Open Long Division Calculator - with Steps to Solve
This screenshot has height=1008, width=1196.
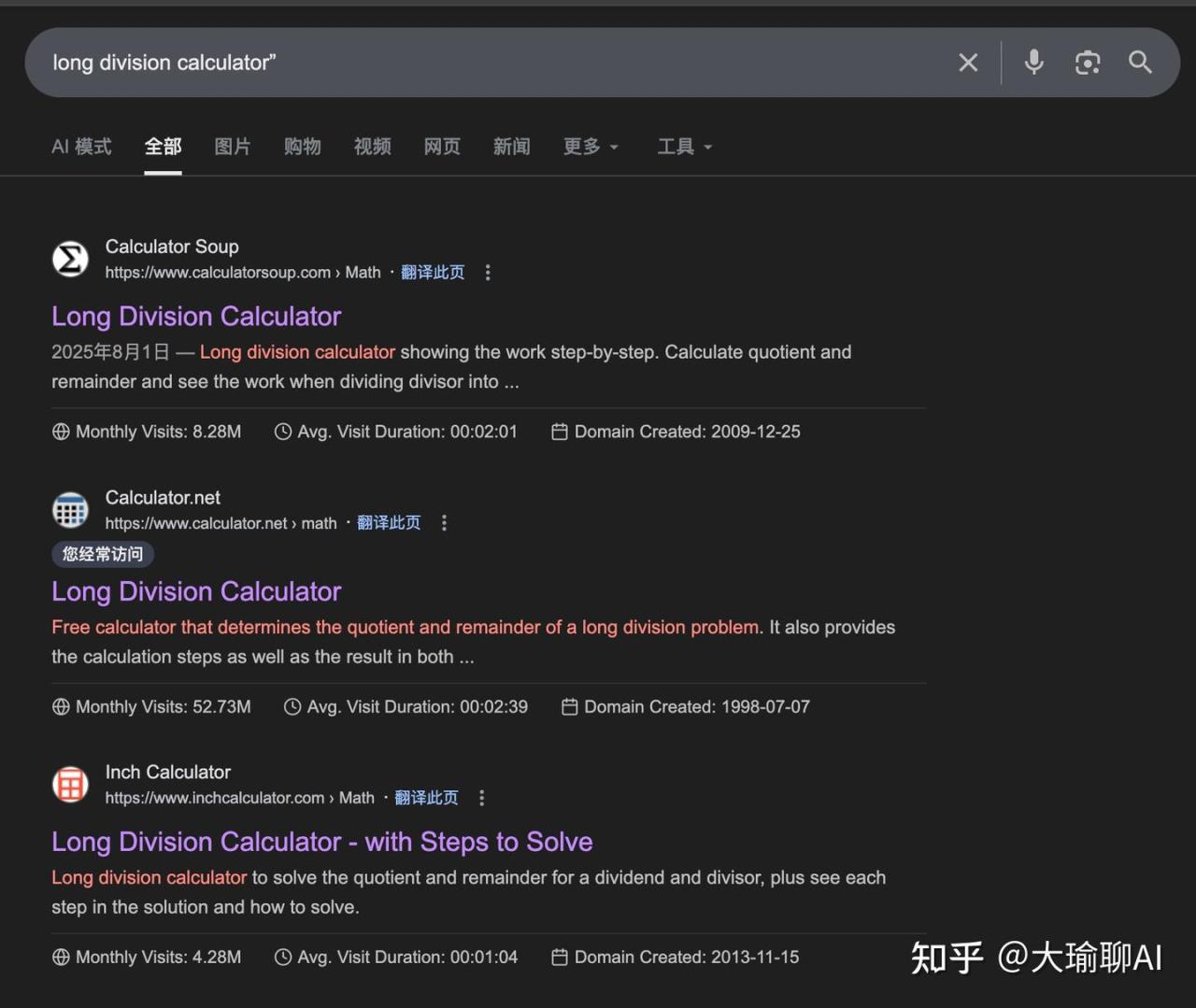coord(321,842)
